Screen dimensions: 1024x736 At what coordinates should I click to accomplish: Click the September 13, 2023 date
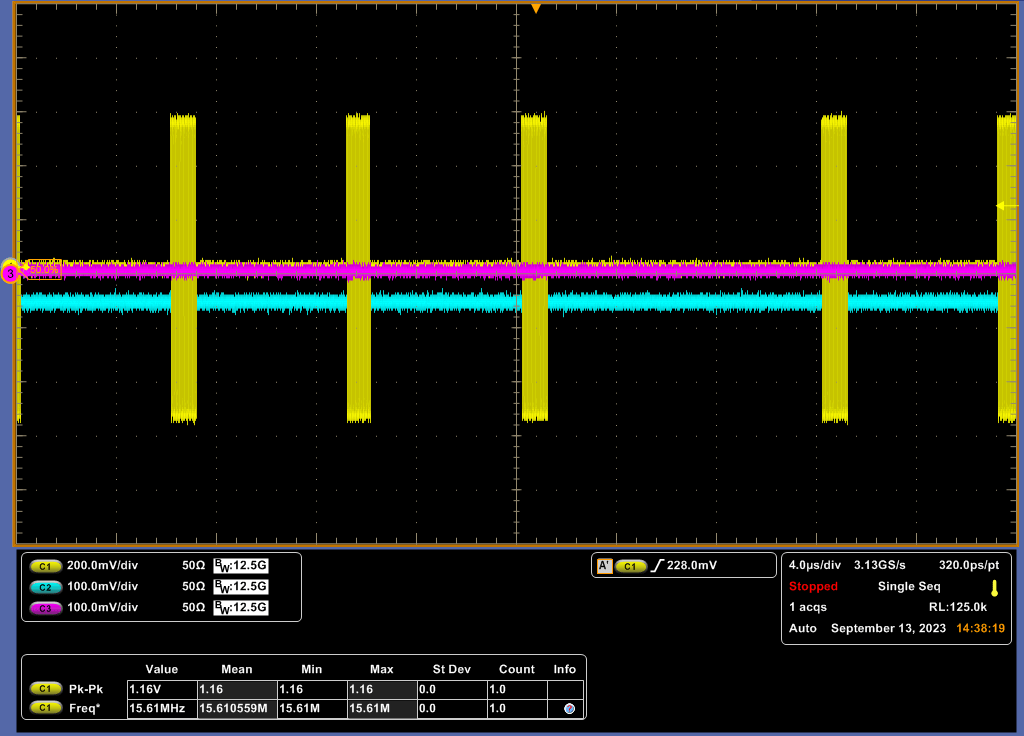888,628
